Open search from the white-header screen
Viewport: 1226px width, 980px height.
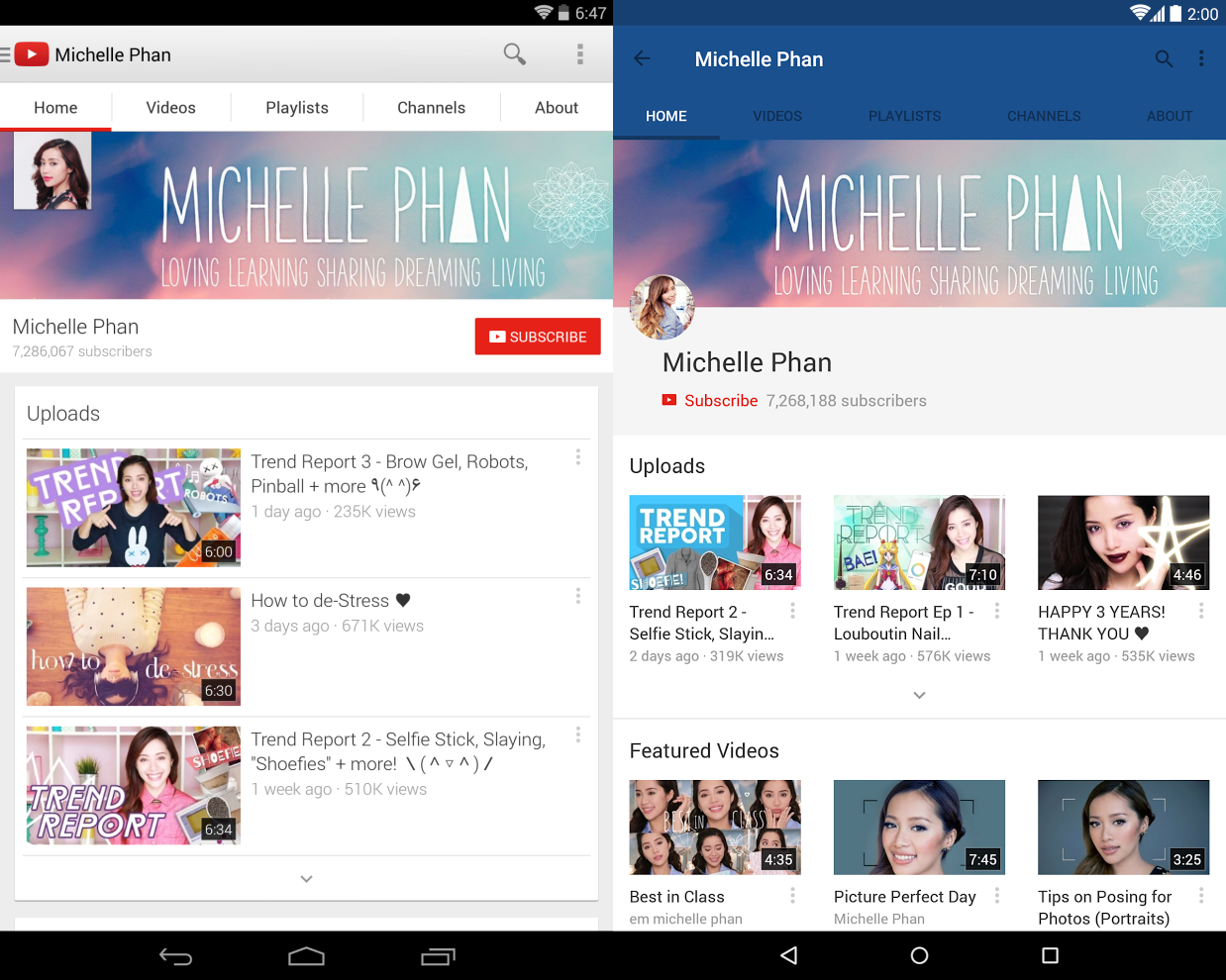(514, 53)
